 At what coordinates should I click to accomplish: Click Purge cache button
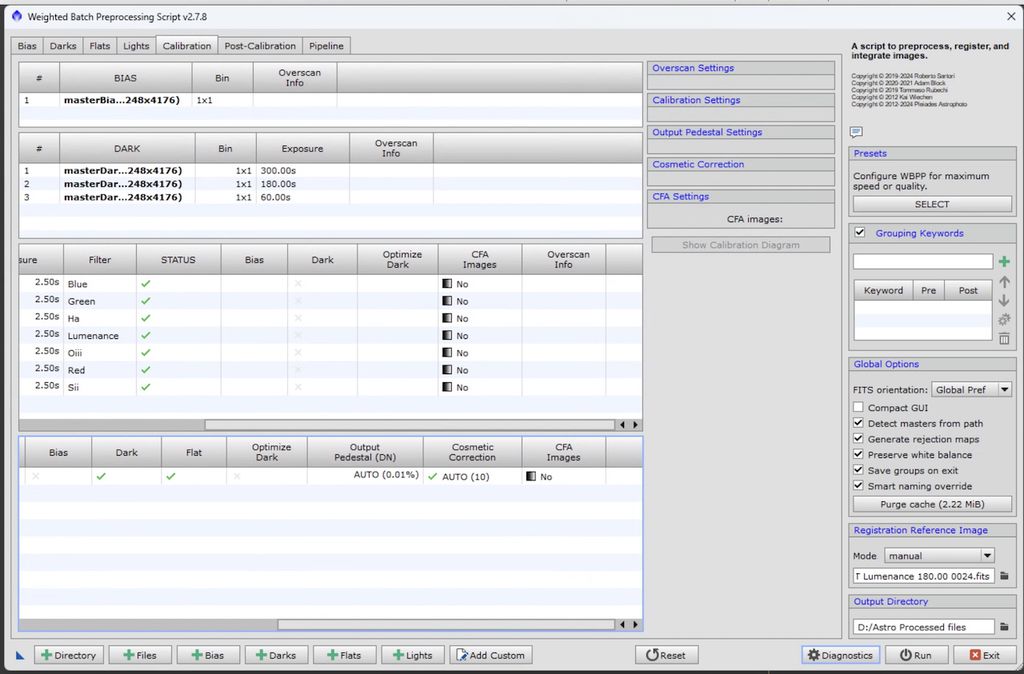click(932, 504)
